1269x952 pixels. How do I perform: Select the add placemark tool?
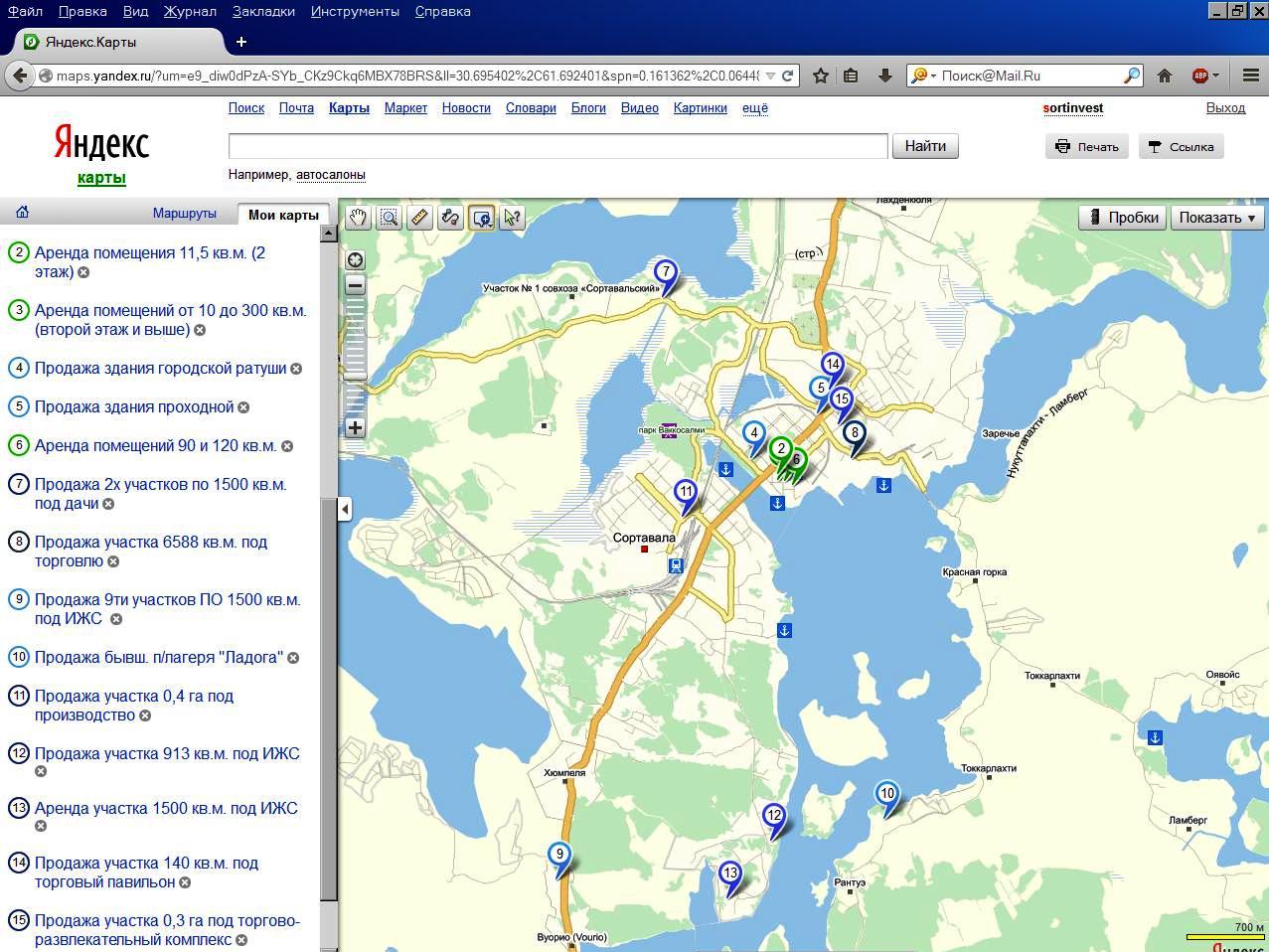point(482,218)
